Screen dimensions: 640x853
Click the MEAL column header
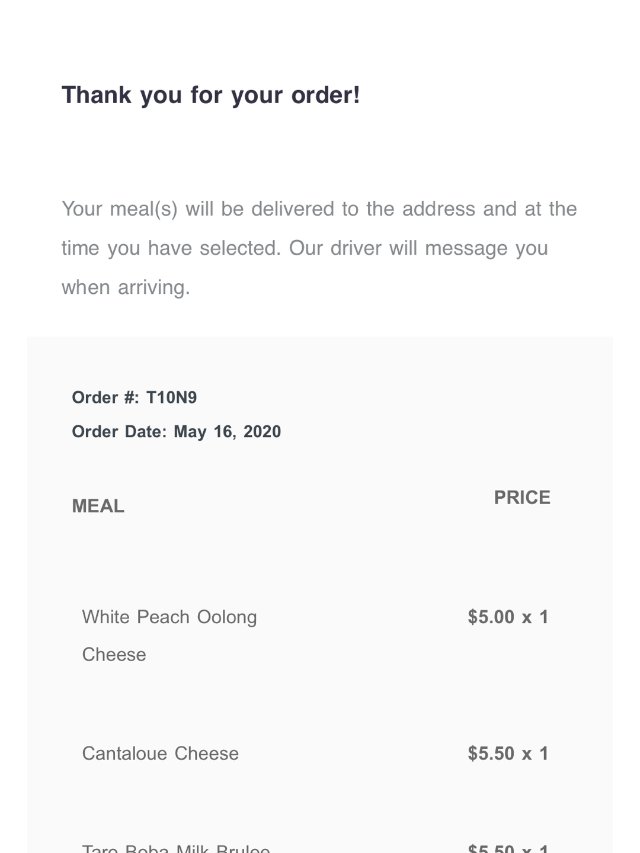click(98, 506)
